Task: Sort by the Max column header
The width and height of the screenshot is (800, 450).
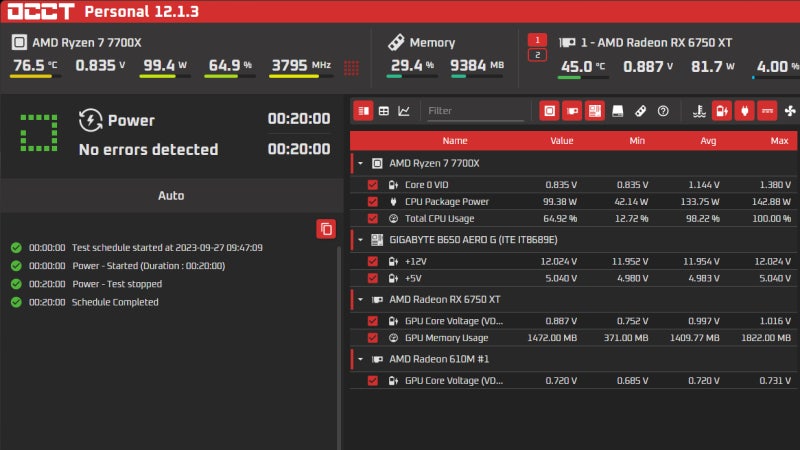Action: [779, 141]
